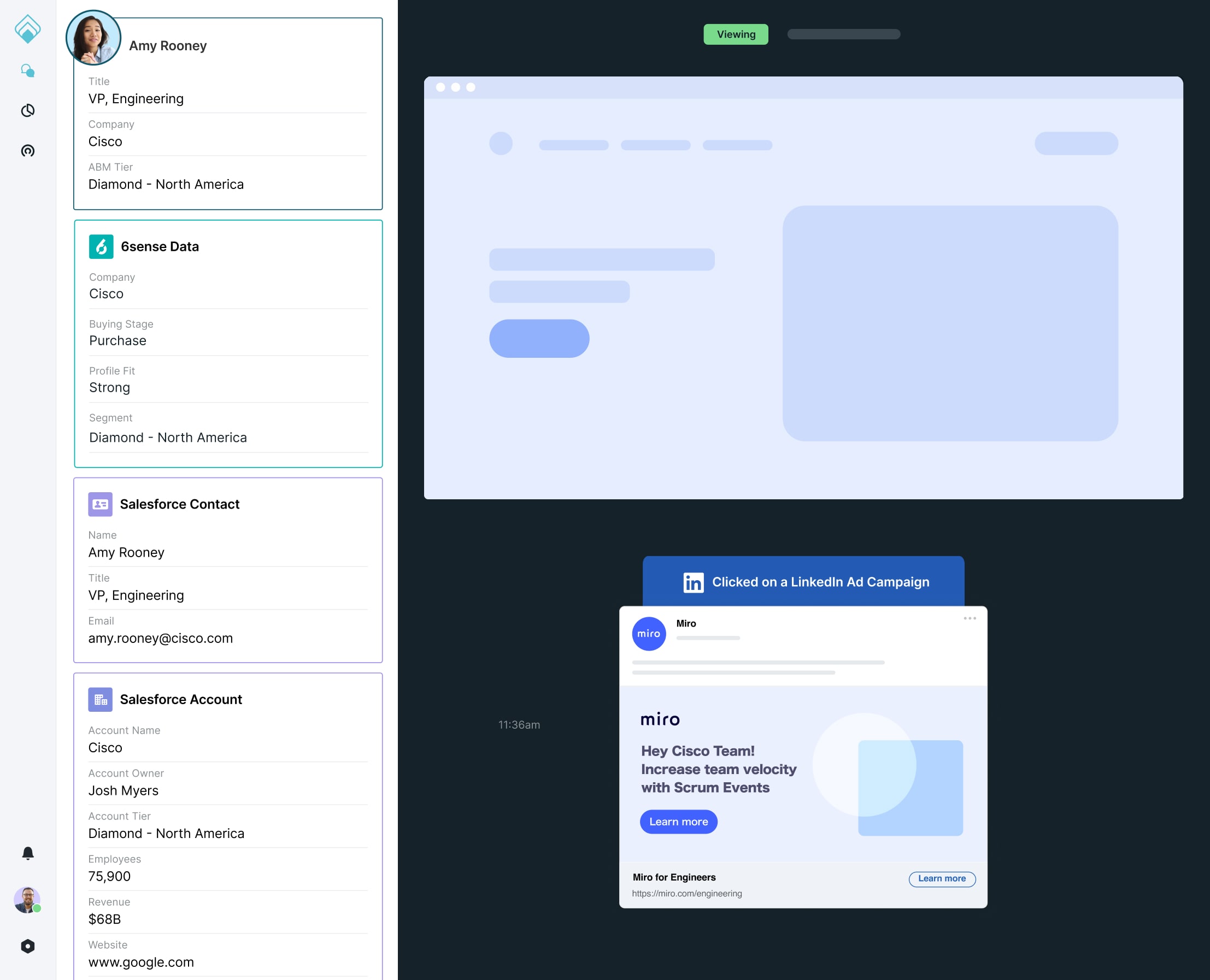Click Learn More link for Miro for Engineers
This screenshot has width=1210, height=980.
[x=941, y=879]
